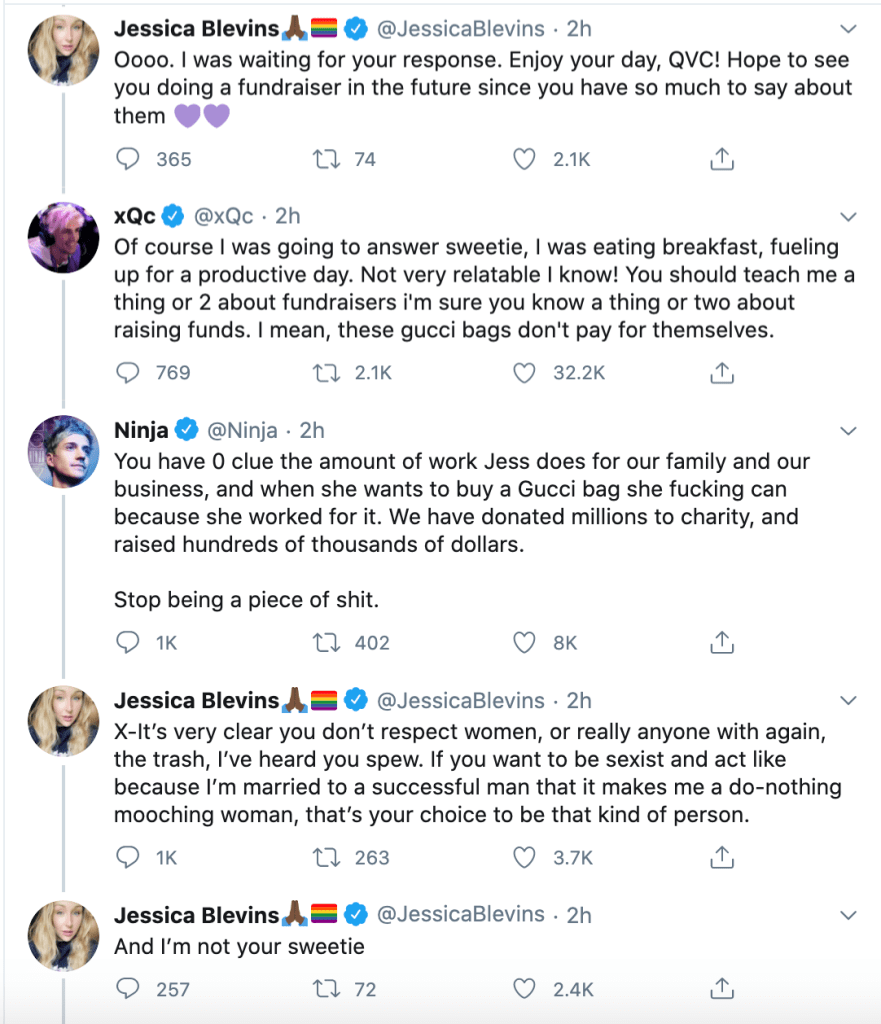Reply to Jessica's "don't respect women" tweet
The image size is (881, 1024).
pyautogui.click(x=128, y=857)
